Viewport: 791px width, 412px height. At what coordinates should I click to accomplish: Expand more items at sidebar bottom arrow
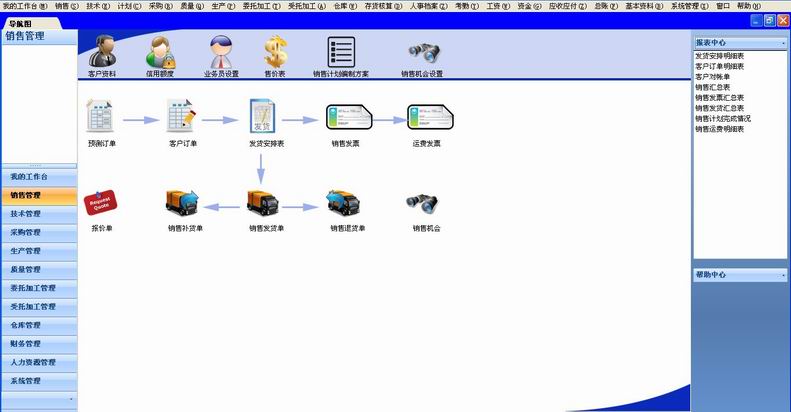[x=70, y=400]
